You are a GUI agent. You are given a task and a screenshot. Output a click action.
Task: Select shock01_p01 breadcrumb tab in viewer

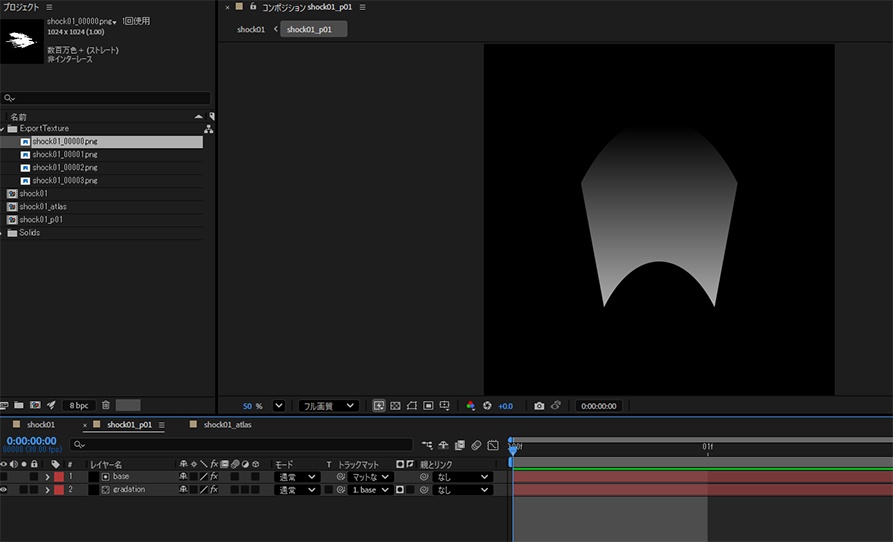(x=313, y=29)
